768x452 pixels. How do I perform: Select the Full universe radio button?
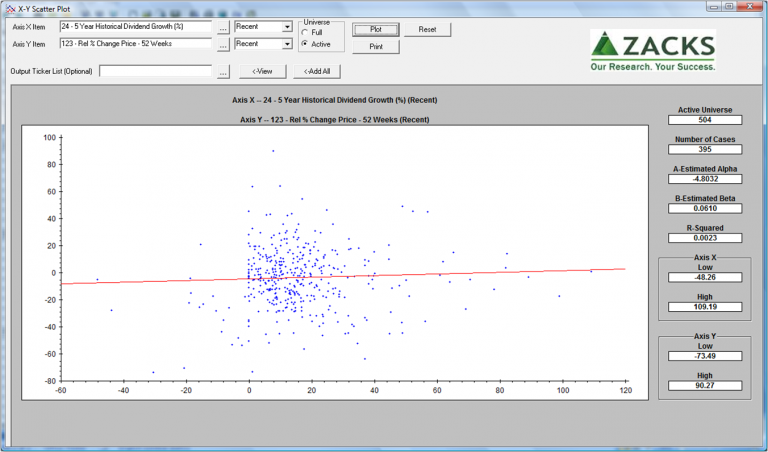pos(305,33)
